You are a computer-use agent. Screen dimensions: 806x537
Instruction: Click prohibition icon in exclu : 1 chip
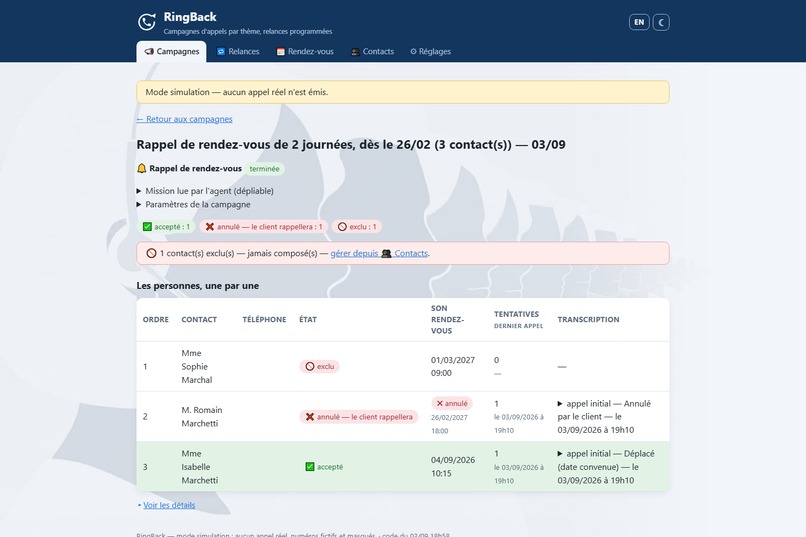point(342,227)
